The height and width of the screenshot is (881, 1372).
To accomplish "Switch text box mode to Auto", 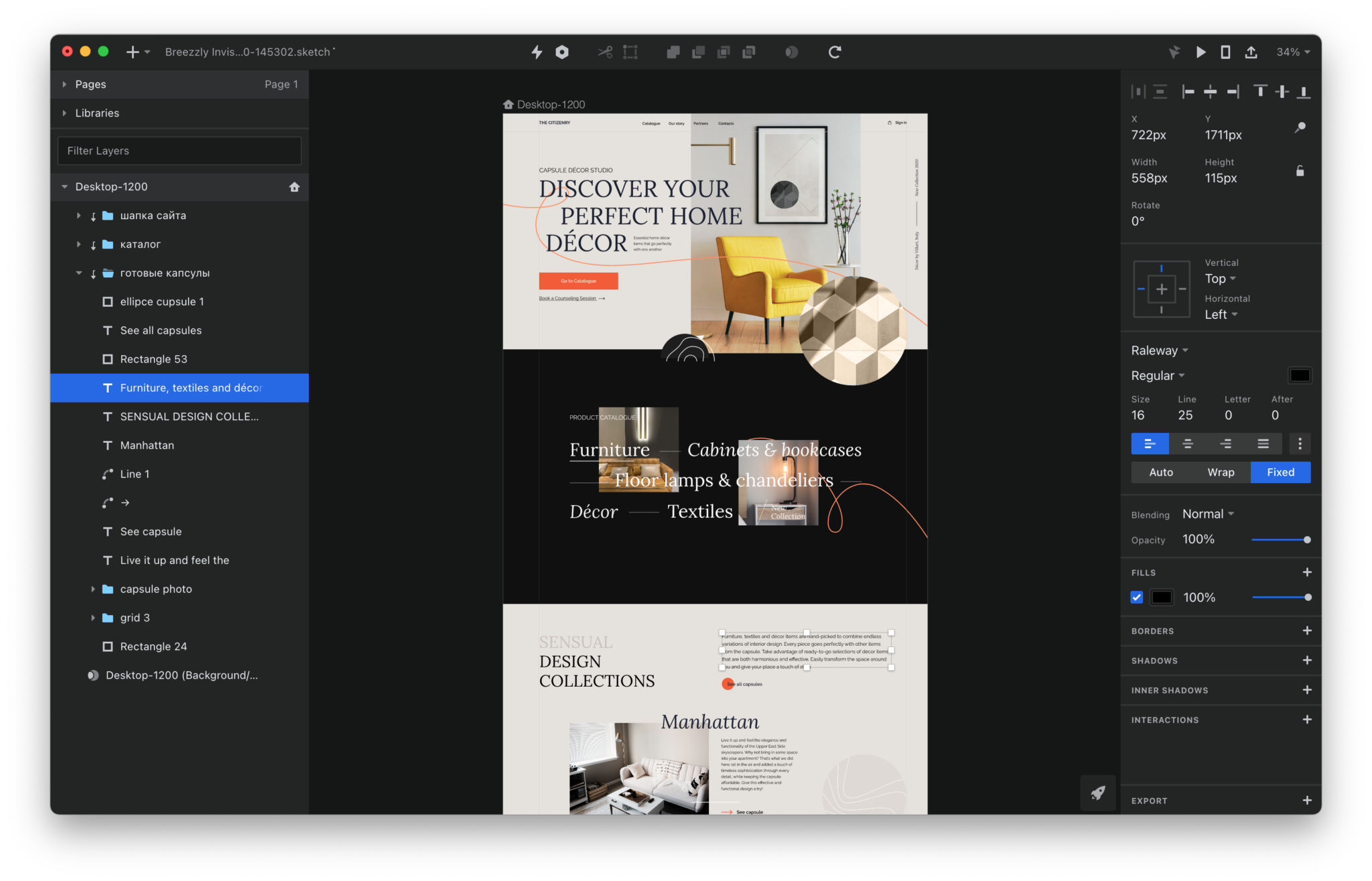I will click(x=1161, y=472).
